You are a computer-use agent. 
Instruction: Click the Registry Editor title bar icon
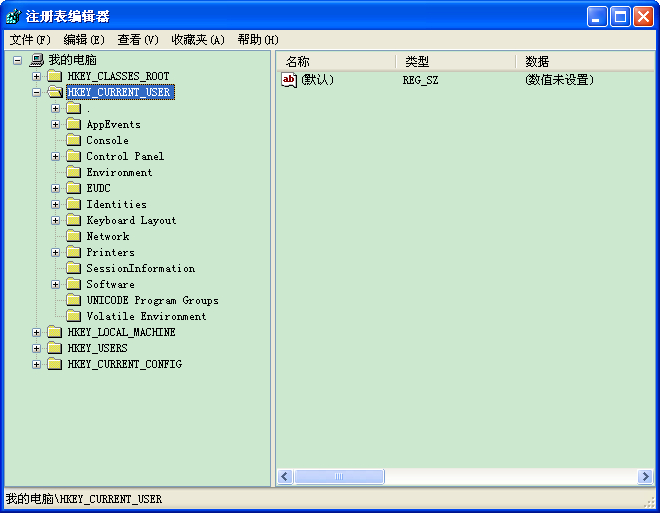click(13, 16)
